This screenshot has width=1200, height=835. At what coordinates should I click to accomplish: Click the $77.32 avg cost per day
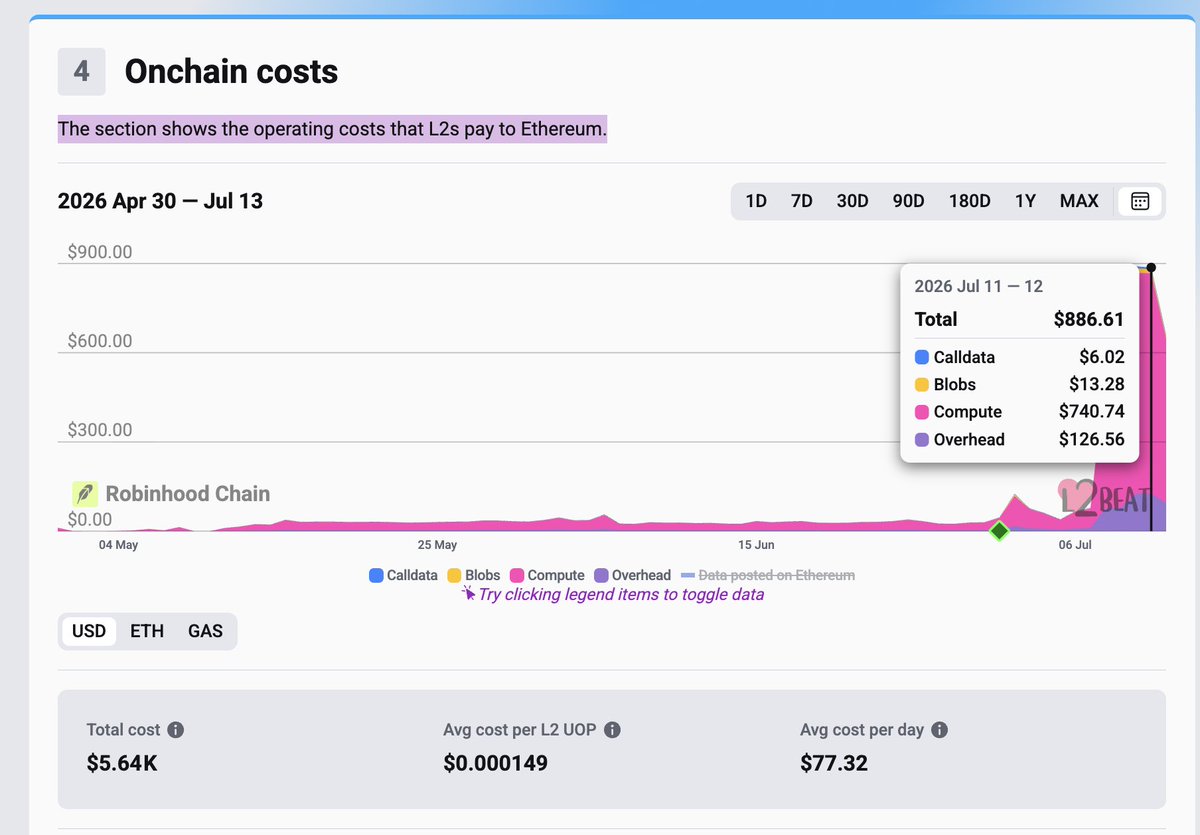coord(834,764)
